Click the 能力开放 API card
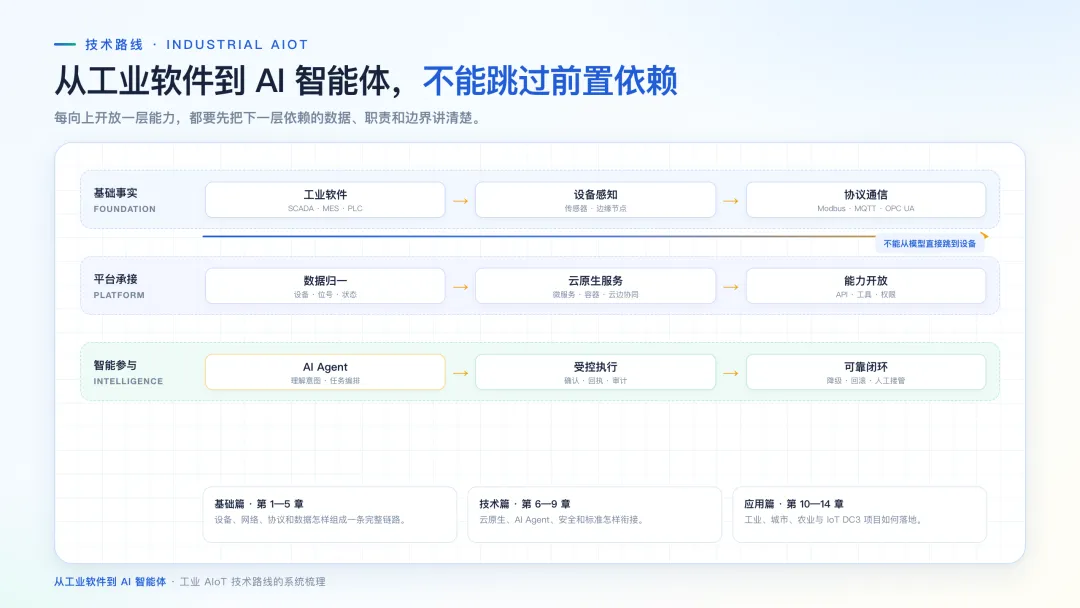This screenshot has width=1080, height=608. coord(866,286)
